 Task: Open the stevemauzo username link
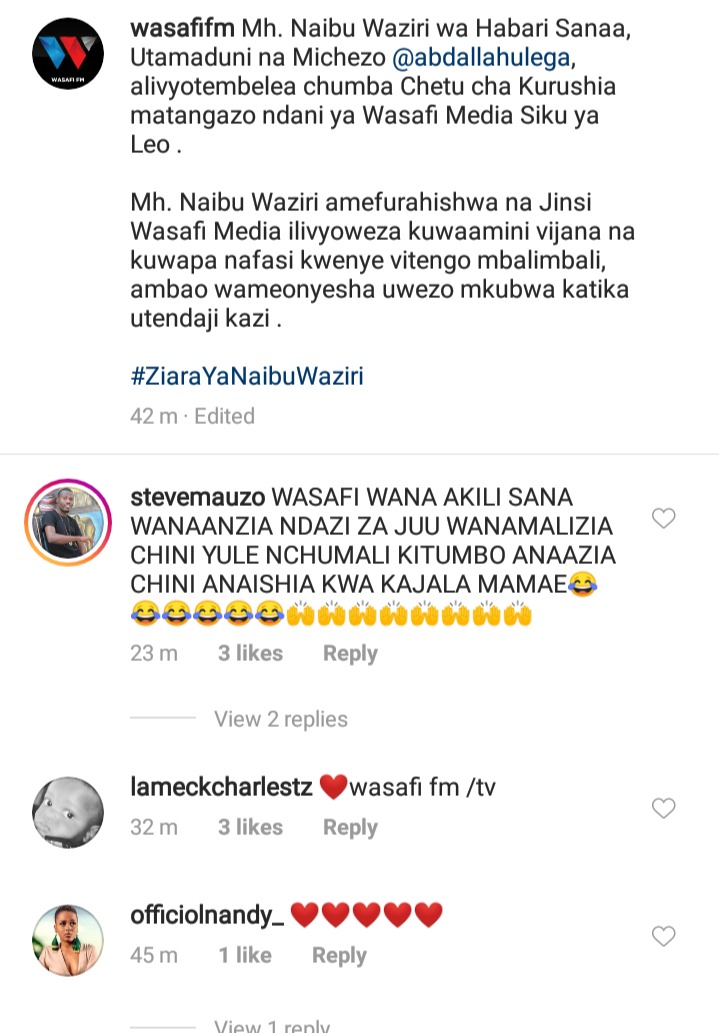tap(198, 497)
